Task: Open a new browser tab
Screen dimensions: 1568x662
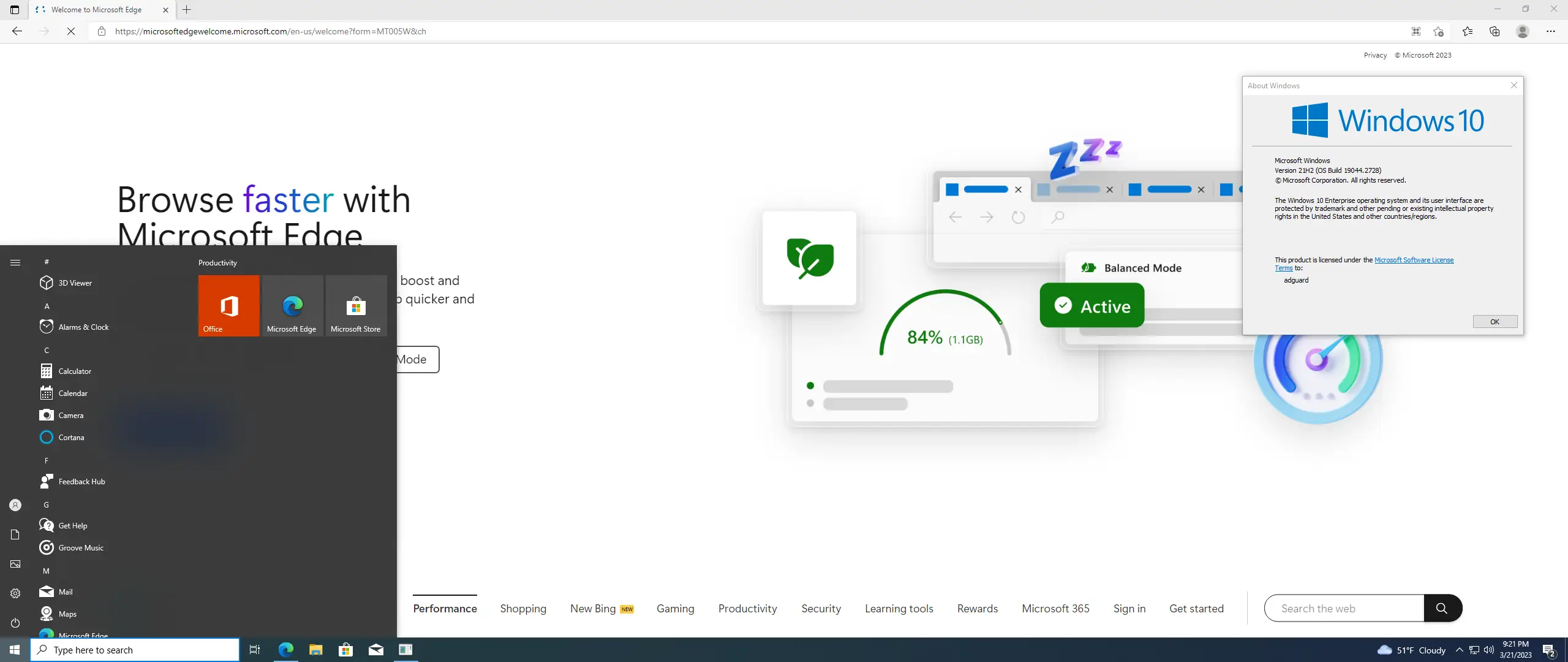Action: (187, 9)
